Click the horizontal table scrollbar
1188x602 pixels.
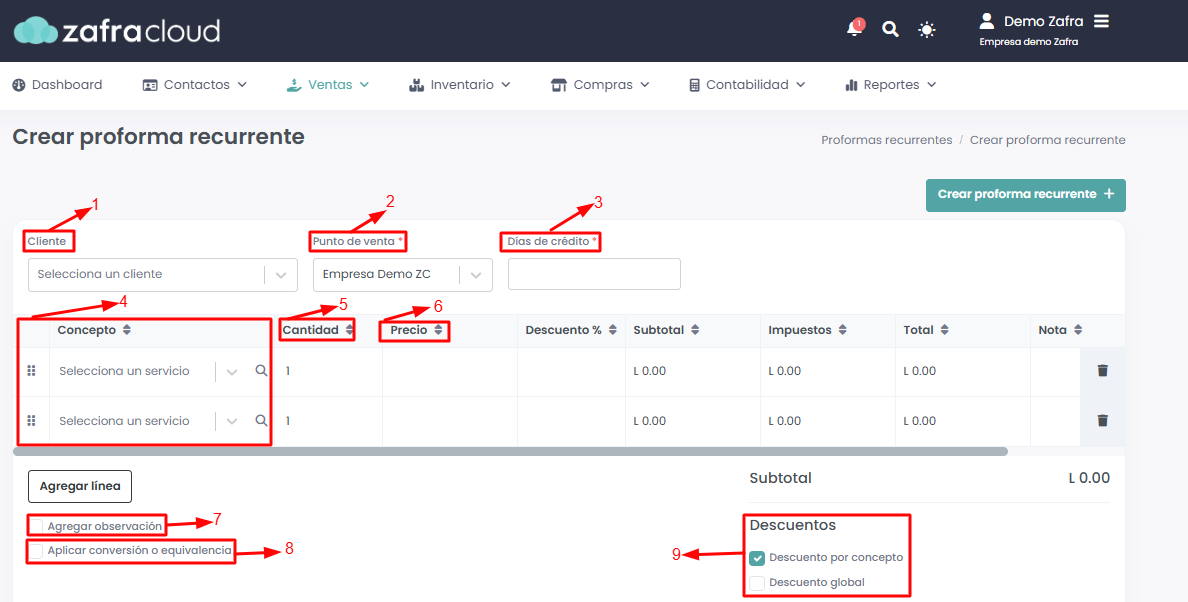tap(511, 451)
